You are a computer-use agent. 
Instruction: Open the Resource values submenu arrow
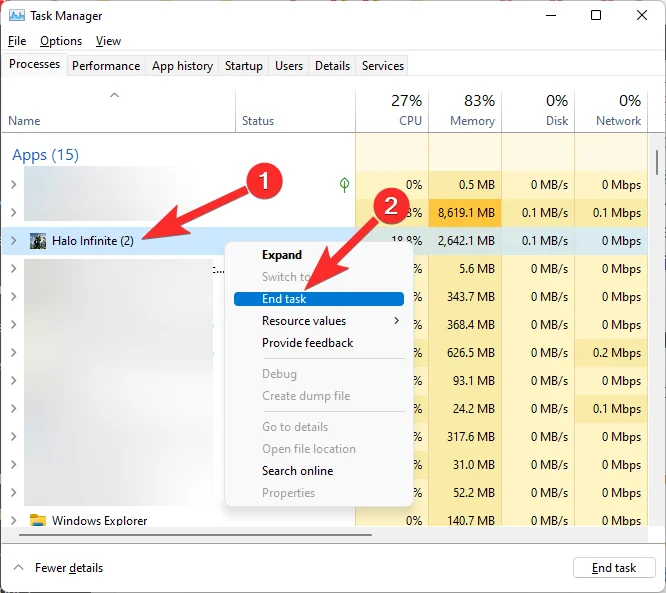396,321
